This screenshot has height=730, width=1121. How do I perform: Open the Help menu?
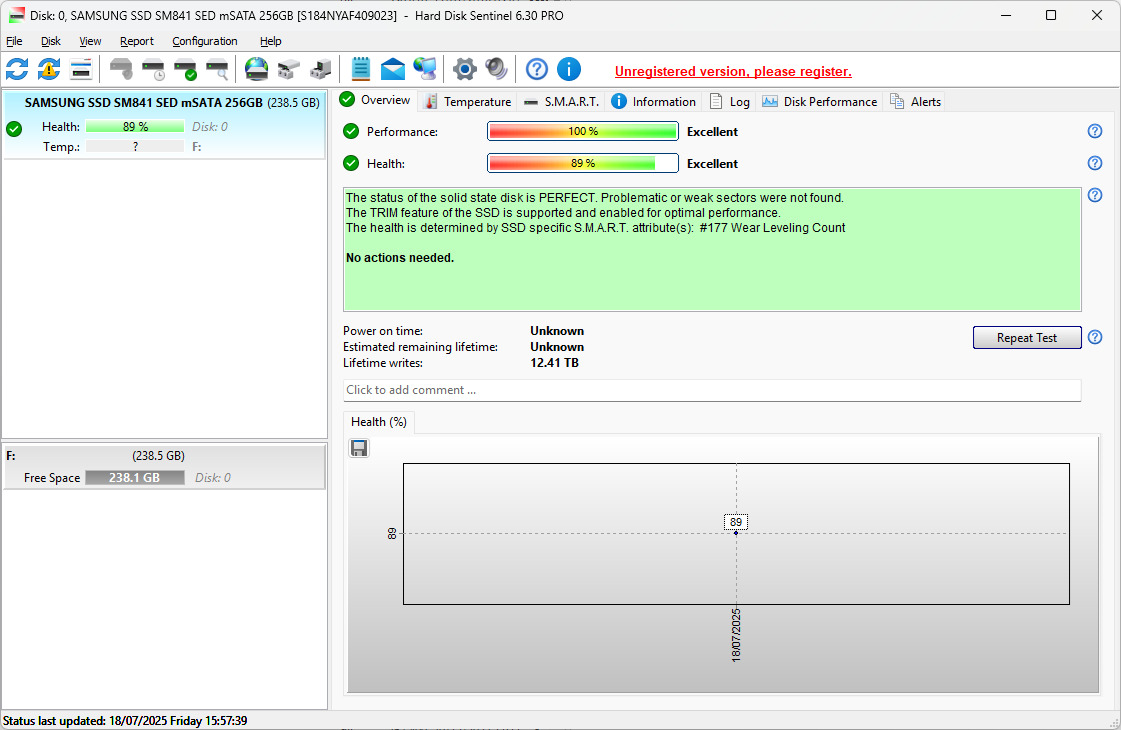(270, 41)
